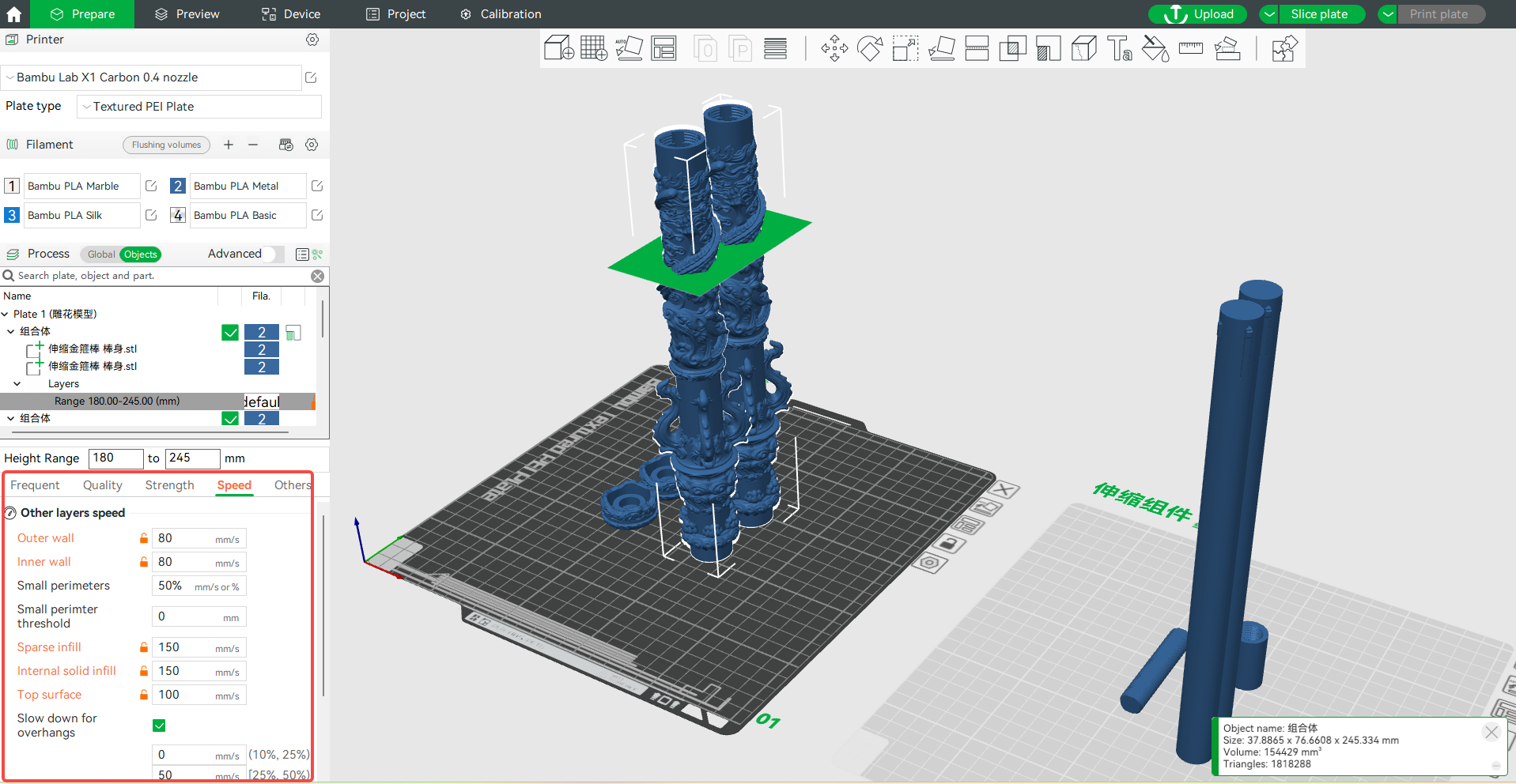
Task: Click the Flushing volumes button
Action: pyautogui.click(x=166, y=145)
